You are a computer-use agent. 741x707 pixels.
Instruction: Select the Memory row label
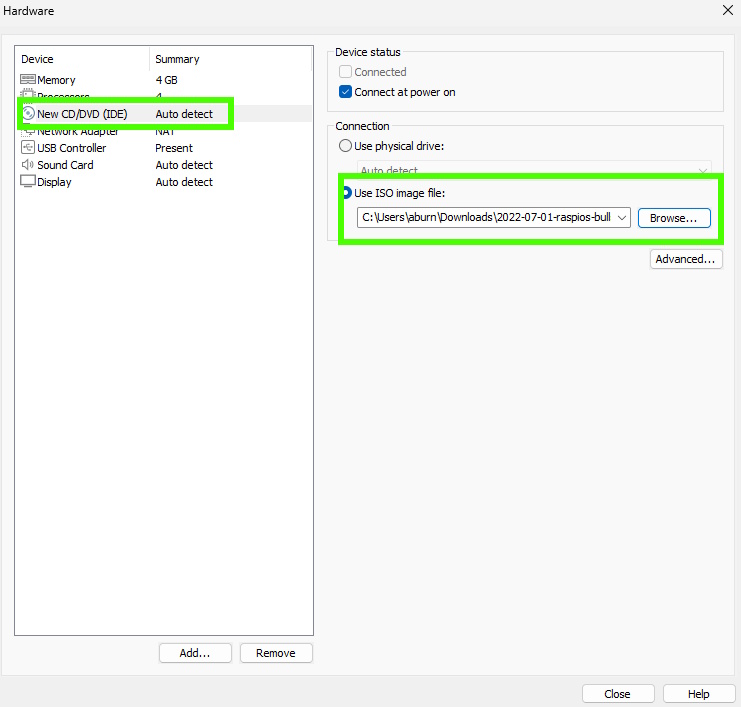[x=56, y=80]
